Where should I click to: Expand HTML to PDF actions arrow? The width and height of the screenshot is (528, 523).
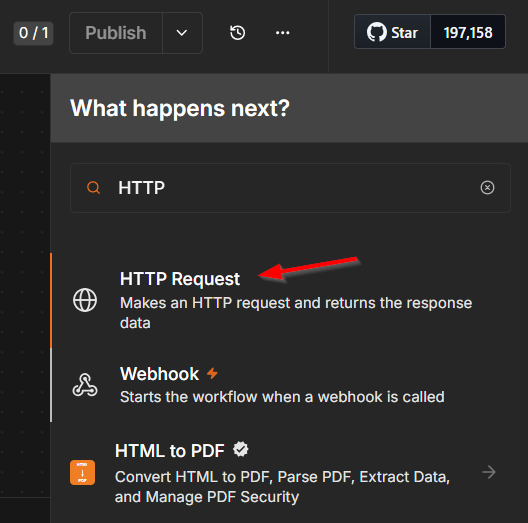pyautogui.click(x=489, y=472)
